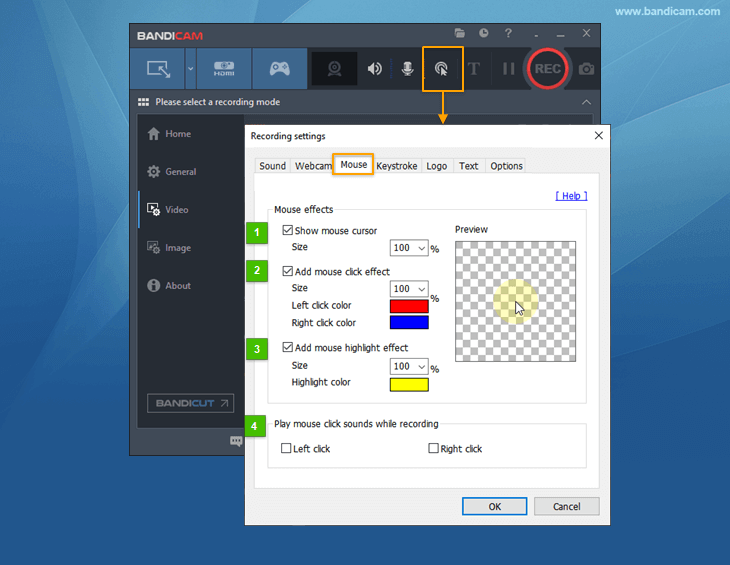The width and height of the screenshot is (730, 565).
Task: Click the BANDICUT button
Action: point(190,403)
